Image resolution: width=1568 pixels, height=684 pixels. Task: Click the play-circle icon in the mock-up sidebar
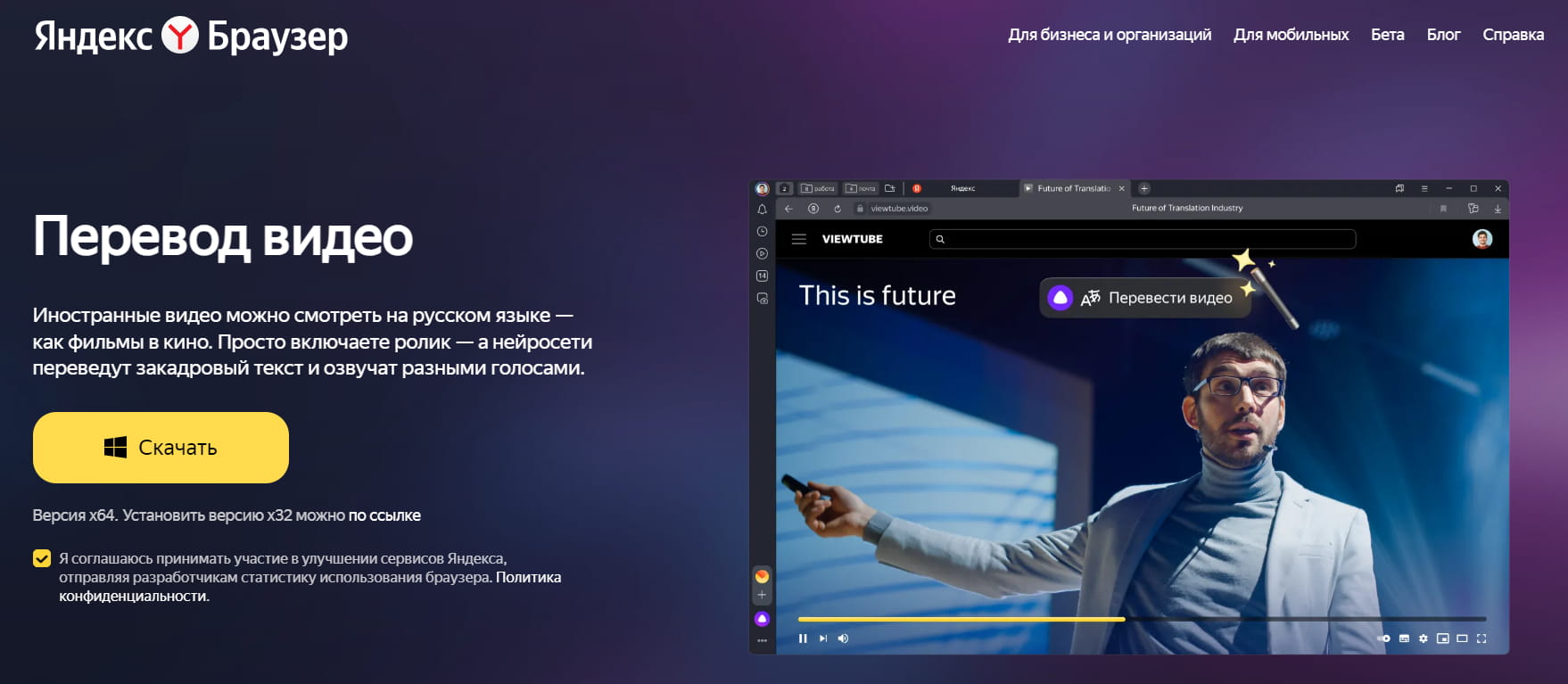click(762, 253)
